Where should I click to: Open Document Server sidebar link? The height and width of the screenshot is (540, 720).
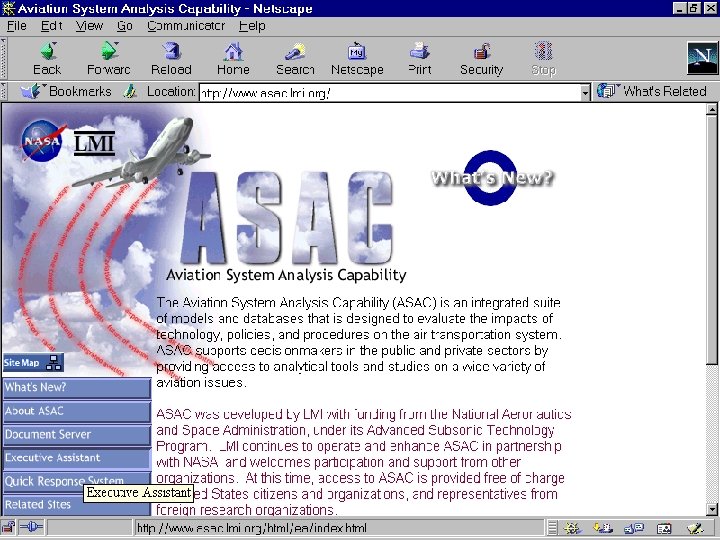77,434
